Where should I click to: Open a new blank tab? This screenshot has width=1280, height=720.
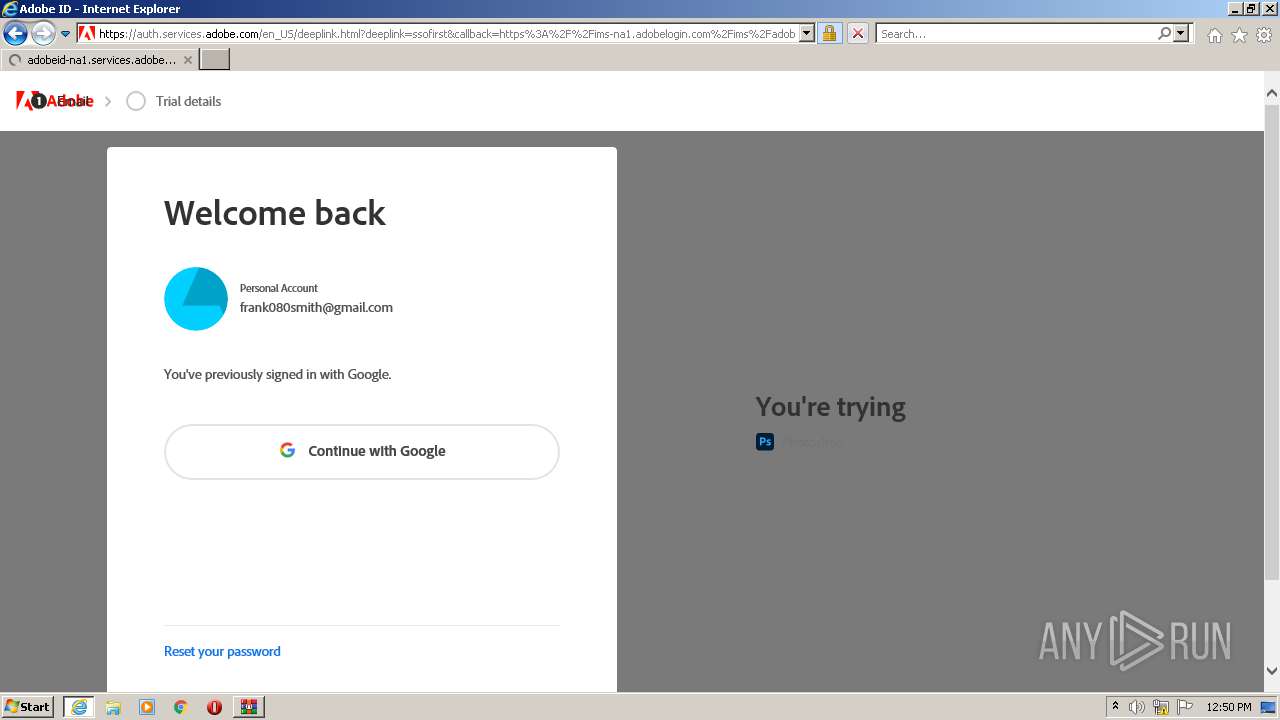click(215, 60)
